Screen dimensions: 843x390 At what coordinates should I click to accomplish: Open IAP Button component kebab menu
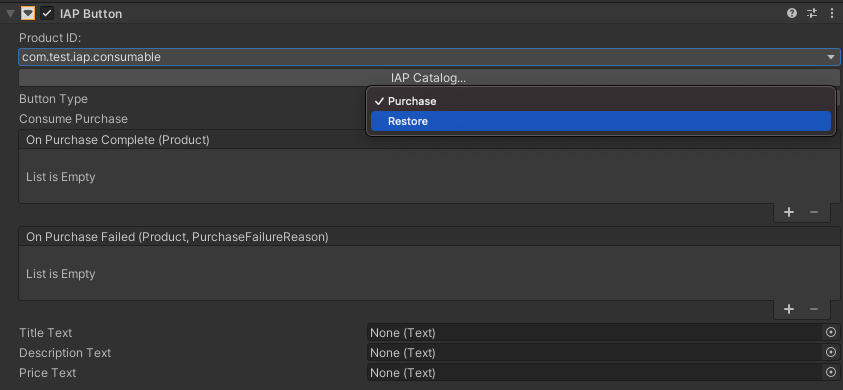tap(832, 13)
